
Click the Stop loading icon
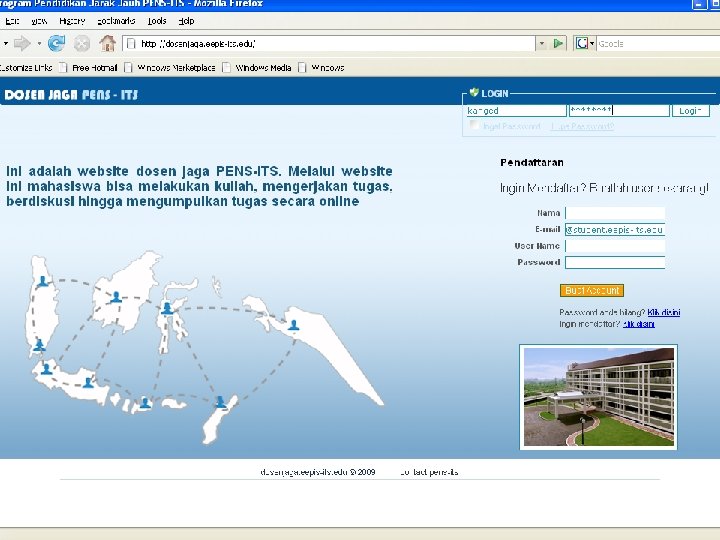pos(82,44)
